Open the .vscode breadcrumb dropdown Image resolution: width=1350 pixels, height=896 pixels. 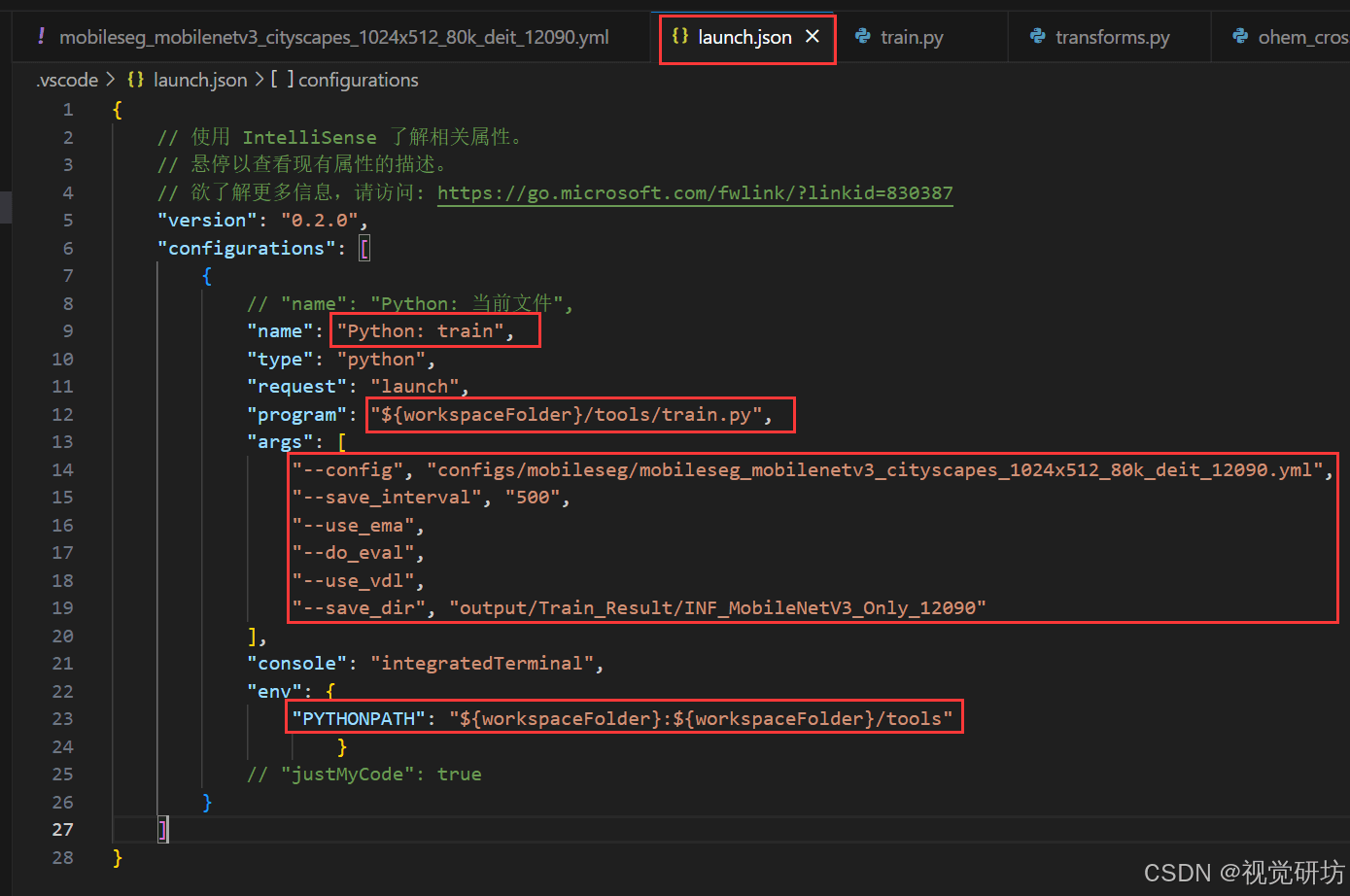[x=67, y=80]
